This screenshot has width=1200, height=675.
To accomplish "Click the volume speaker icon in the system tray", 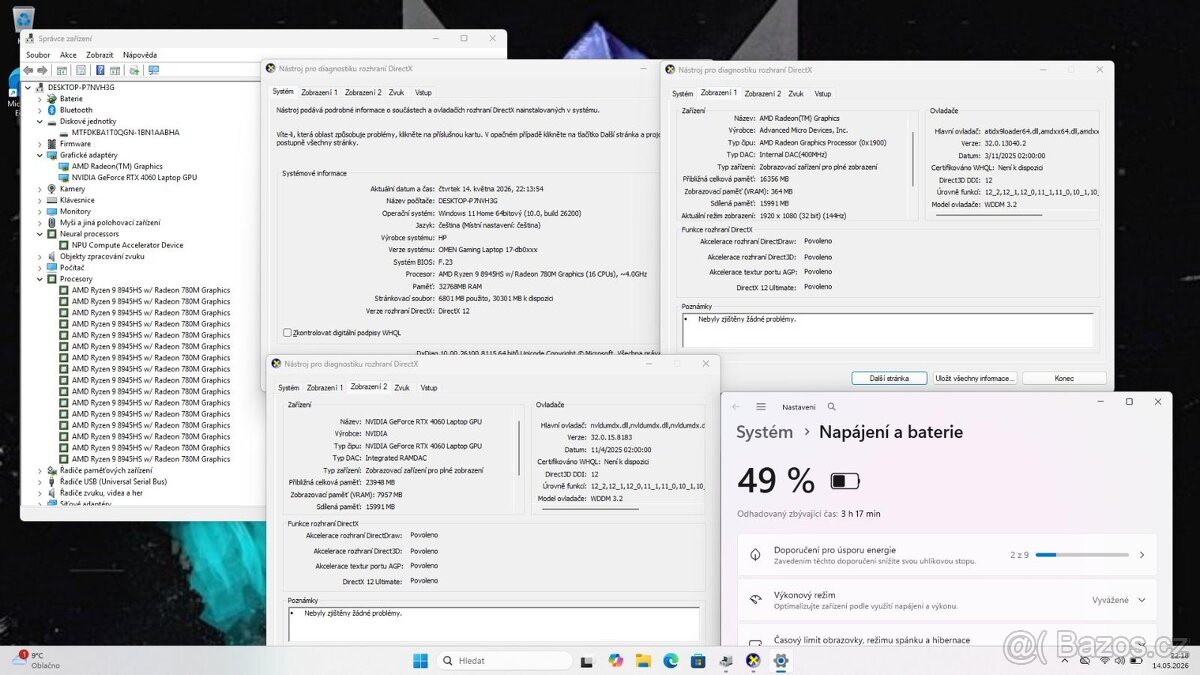I will point(1119,660).
